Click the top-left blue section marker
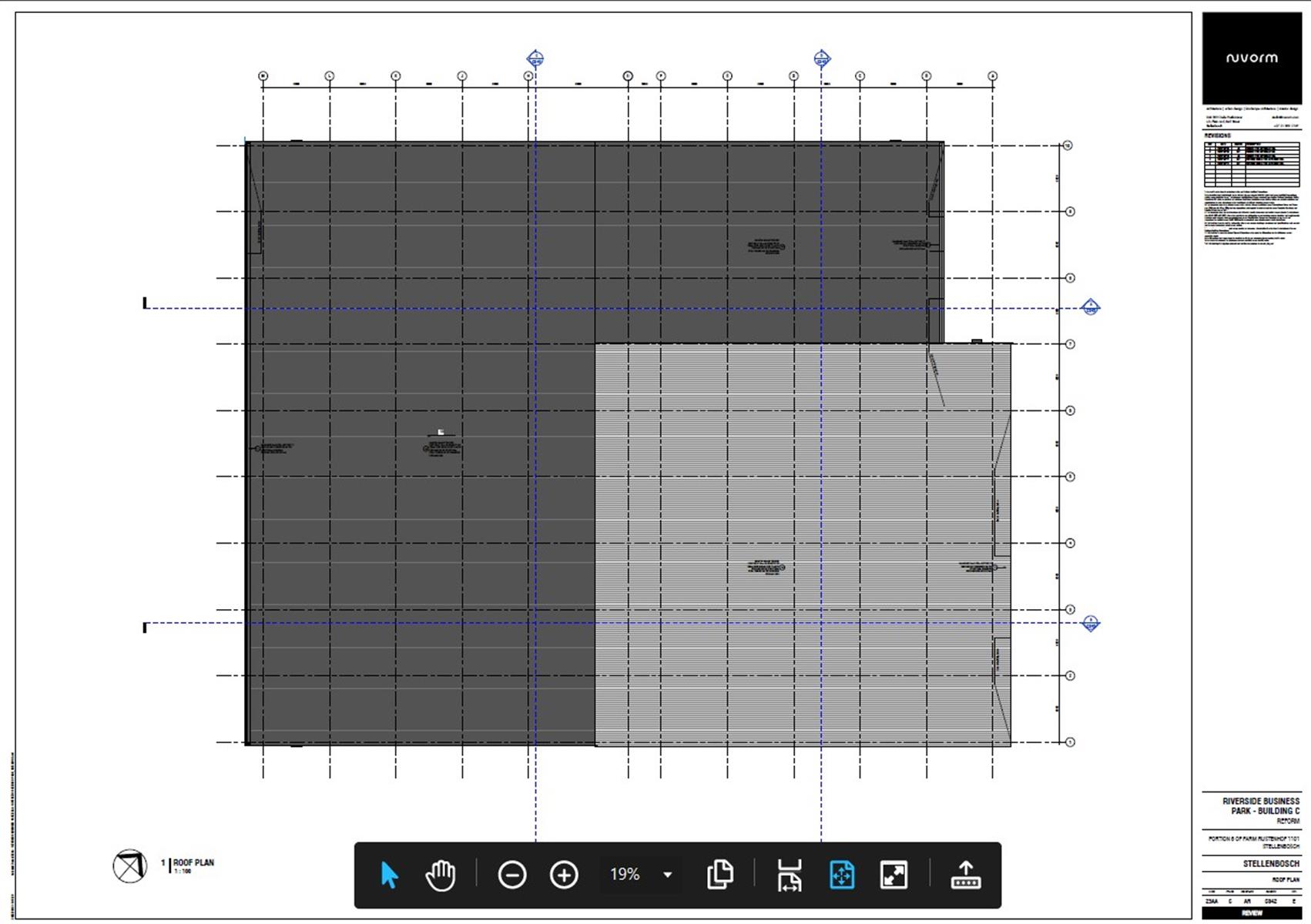 (535, 59)
